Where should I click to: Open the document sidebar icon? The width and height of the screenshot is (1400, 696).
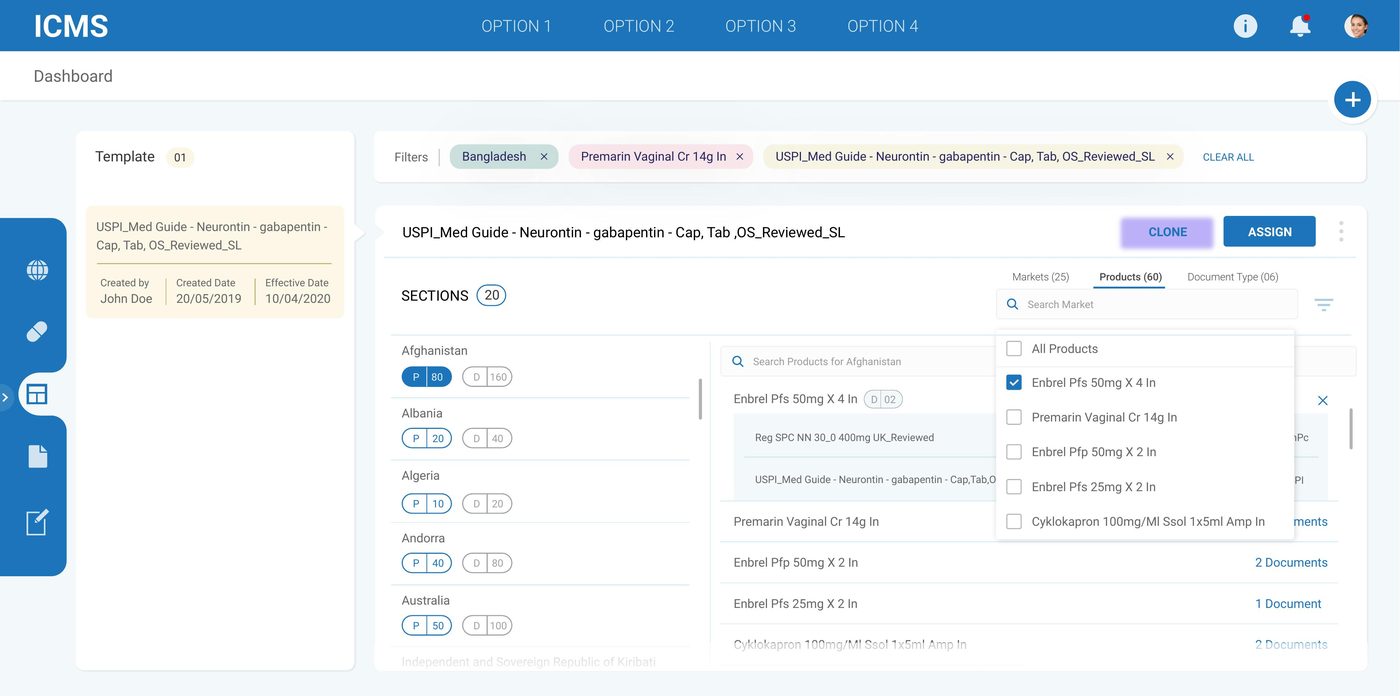click(37, 457)
